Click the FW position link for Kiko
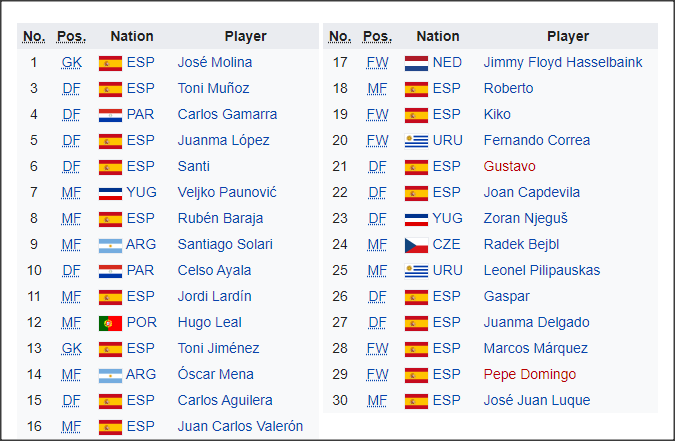Viewport: 675px width, 441px height. [377, 115]
